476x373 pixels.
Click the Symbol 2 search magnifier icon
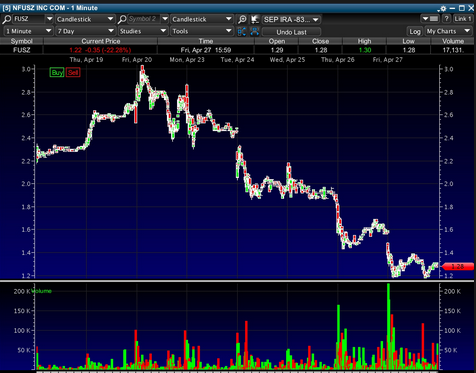[122, 19]
